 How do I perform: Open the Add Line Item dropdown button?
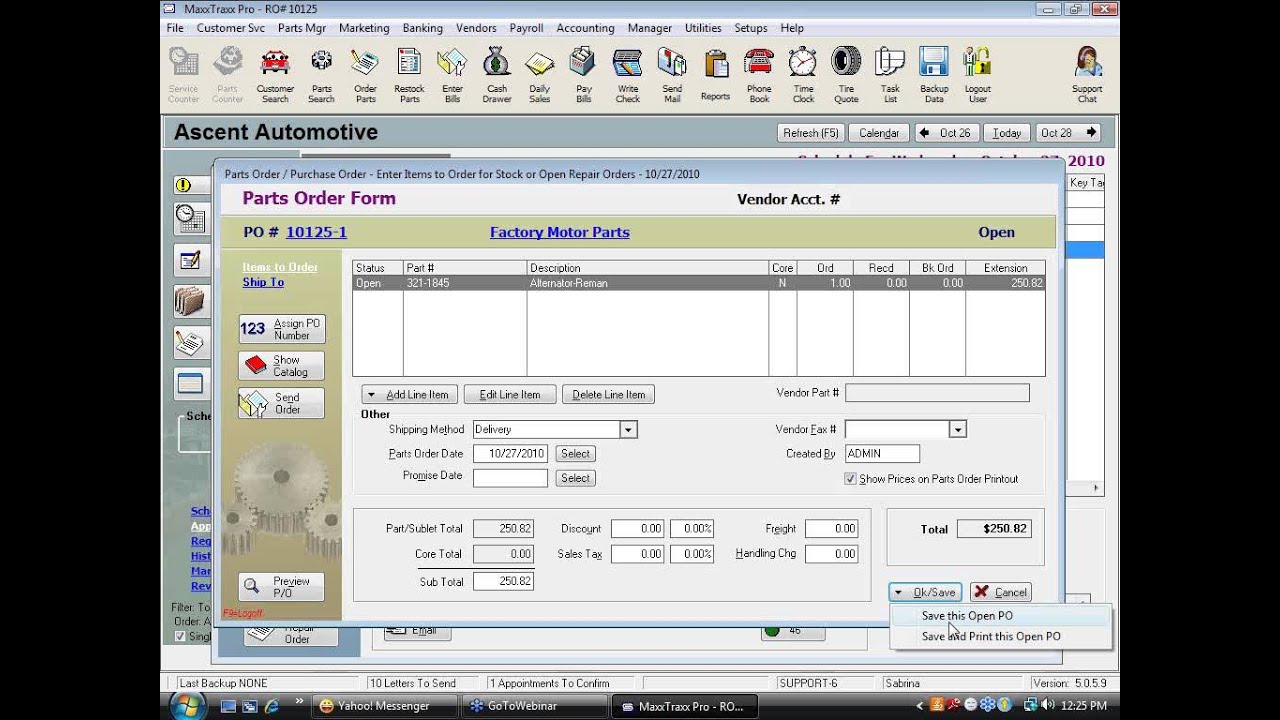409,395
